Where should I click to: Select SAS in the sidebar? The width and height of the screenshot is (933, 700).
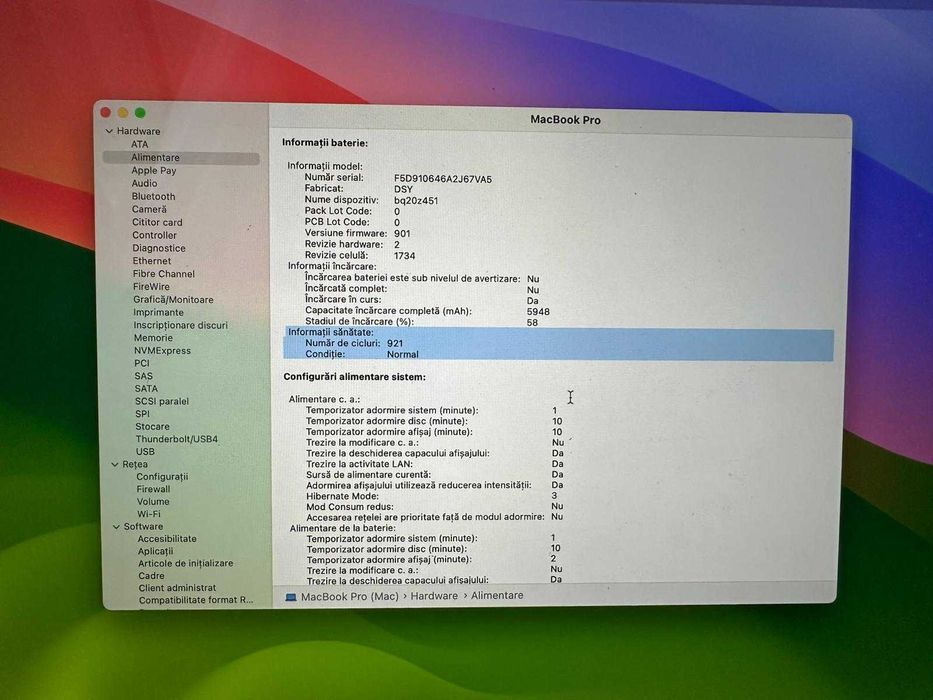point(143,376)
